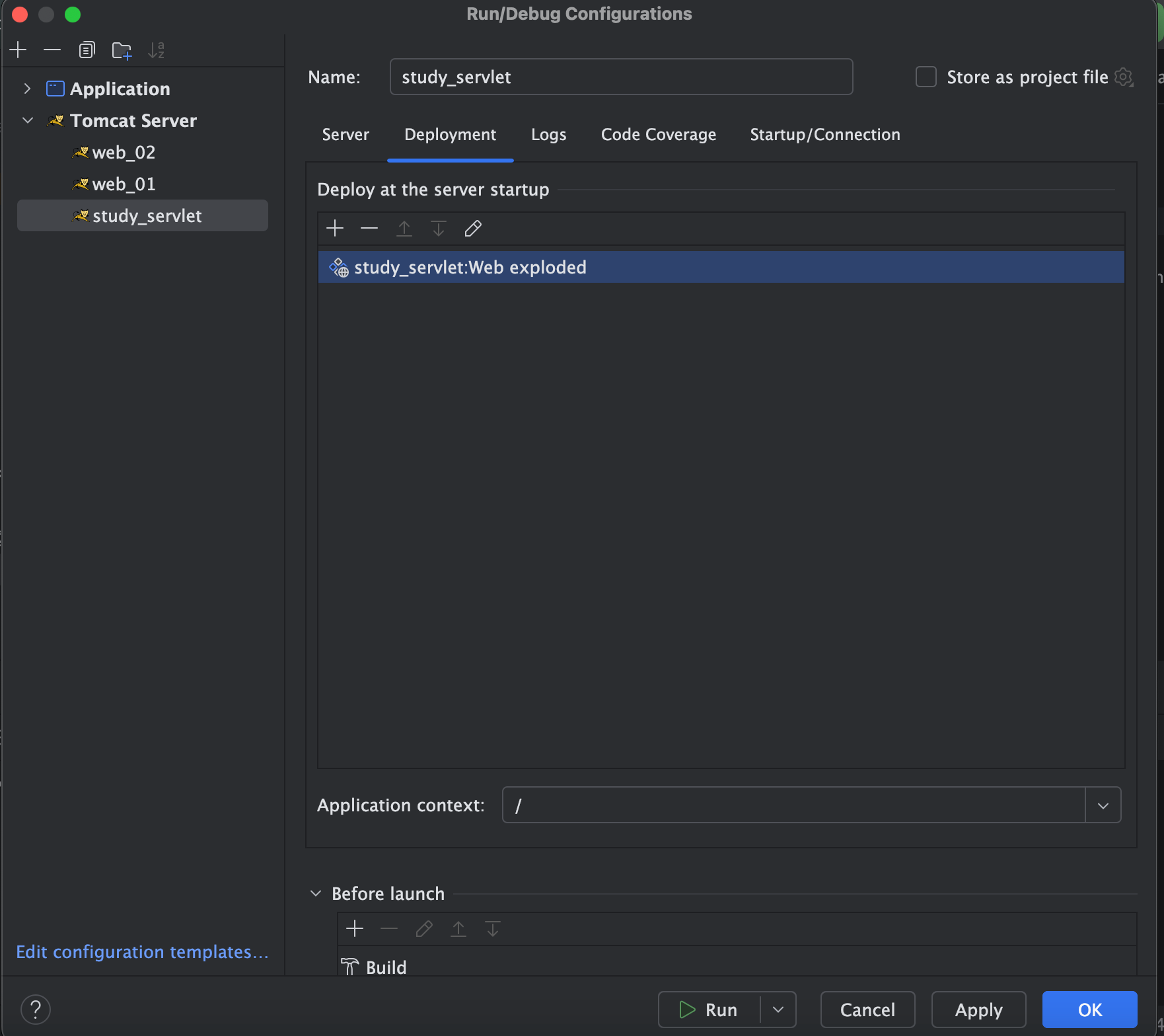Add a Before launch task
Image resolution: width=1164 pixels, height=1036 pixels.
[355, 928]
